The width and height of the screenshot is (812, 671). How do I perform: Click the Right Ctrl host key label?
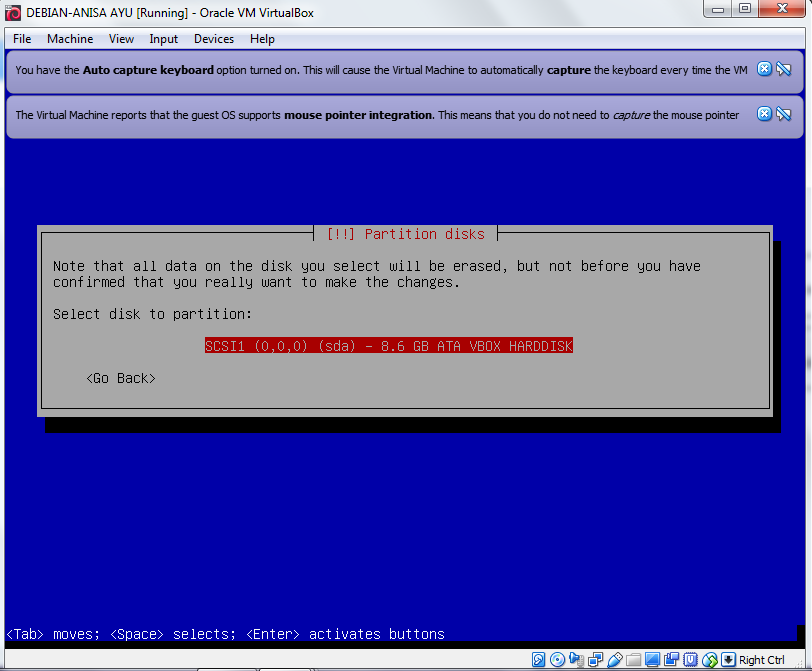click(x=762, y=660)
